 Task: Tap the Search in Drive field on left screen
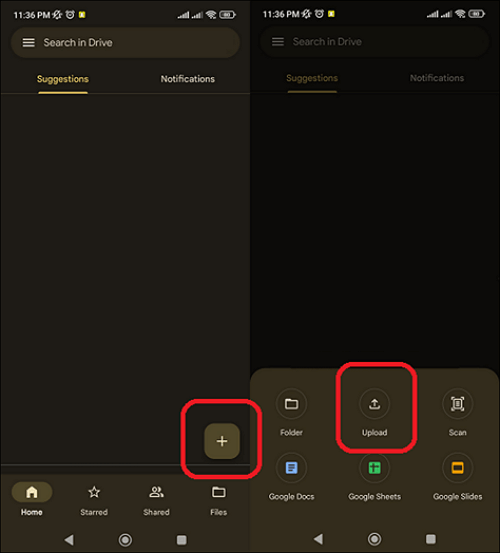(x=126, y=43)
